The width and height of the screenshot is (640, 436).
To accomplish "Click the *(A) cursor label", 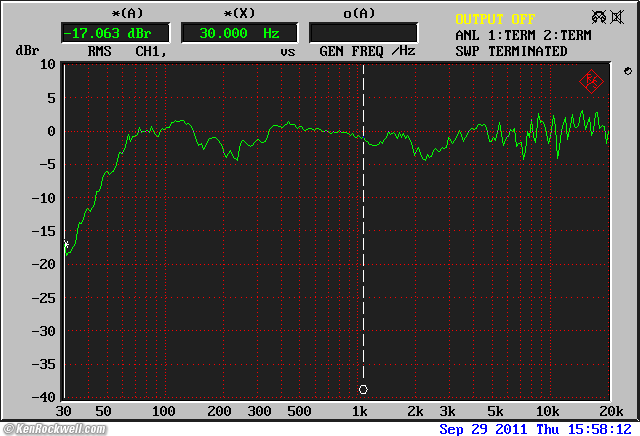I will tap(127, 13).
